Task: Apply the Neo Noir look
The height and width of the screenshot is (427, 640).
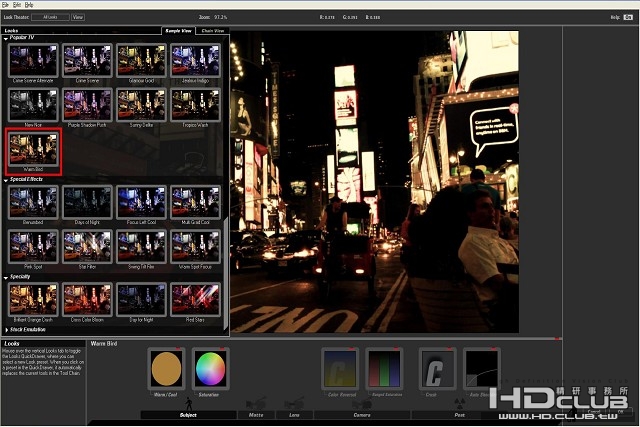Action: point(33,105)
